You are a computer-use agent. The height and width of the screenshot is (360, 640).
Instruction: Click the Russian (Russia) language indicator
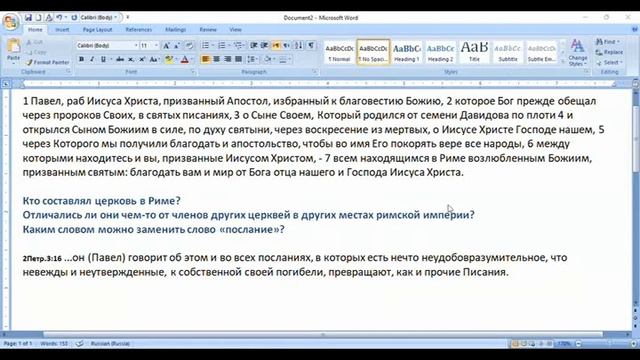point(110,344)
